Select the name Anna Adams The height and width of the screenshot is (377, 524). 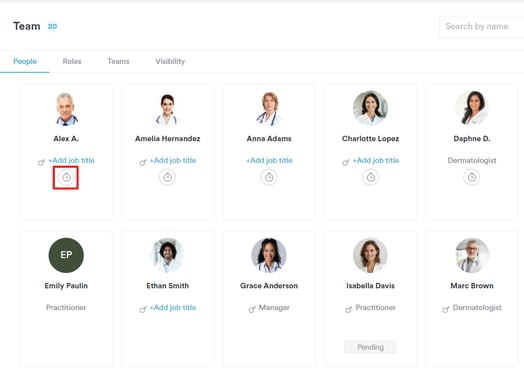click(269, 139)
